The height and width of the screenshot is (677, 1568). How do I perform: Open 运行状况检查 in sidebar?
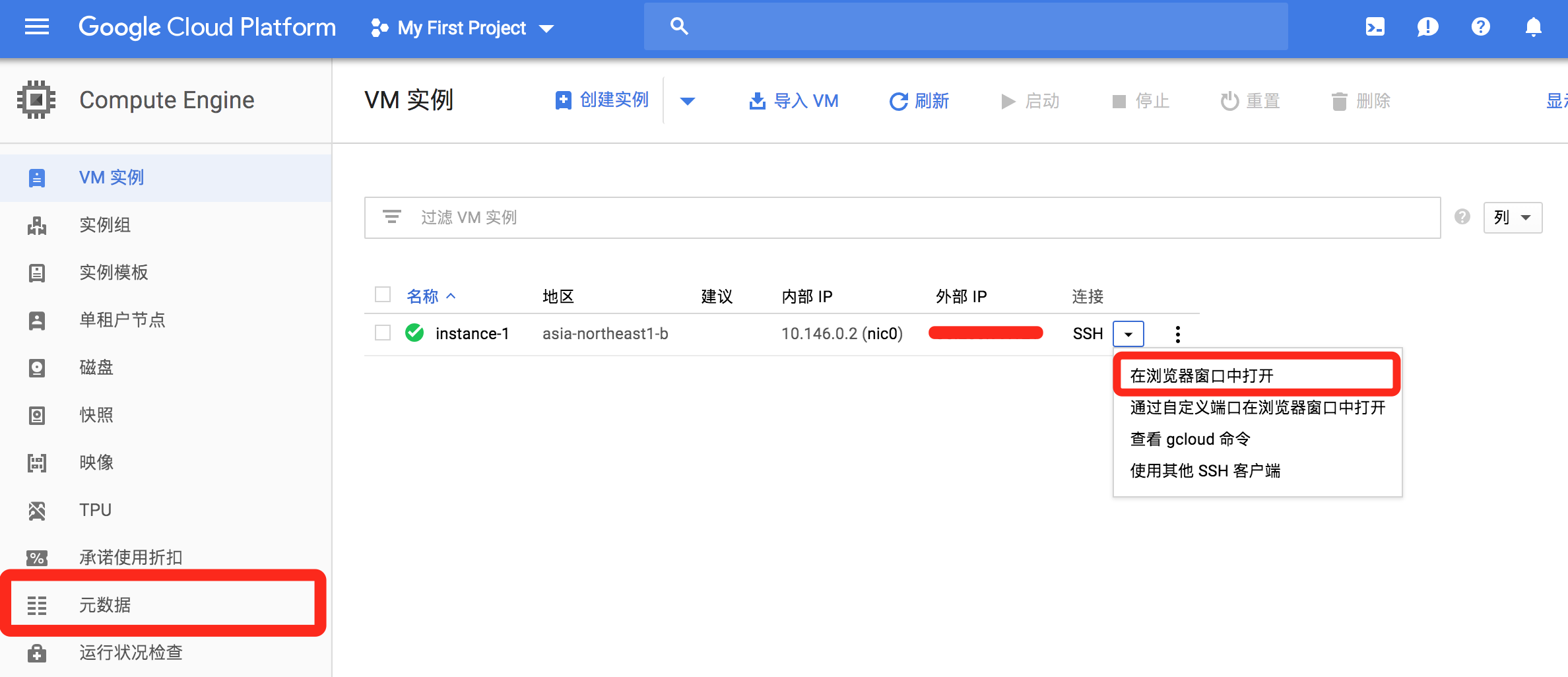166,653
